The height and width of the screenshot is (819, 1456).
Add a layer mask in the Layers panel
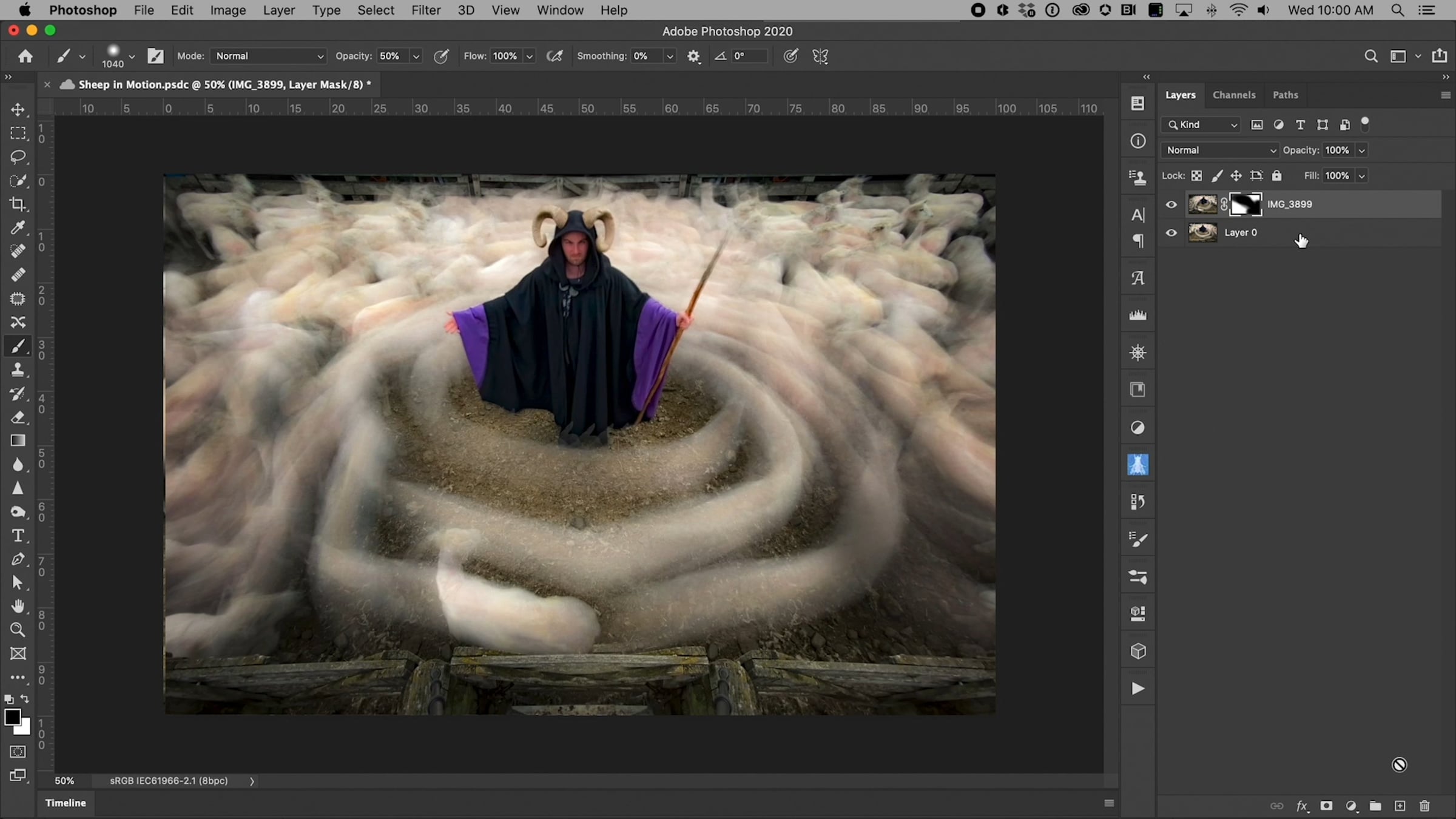[1326, 806]
